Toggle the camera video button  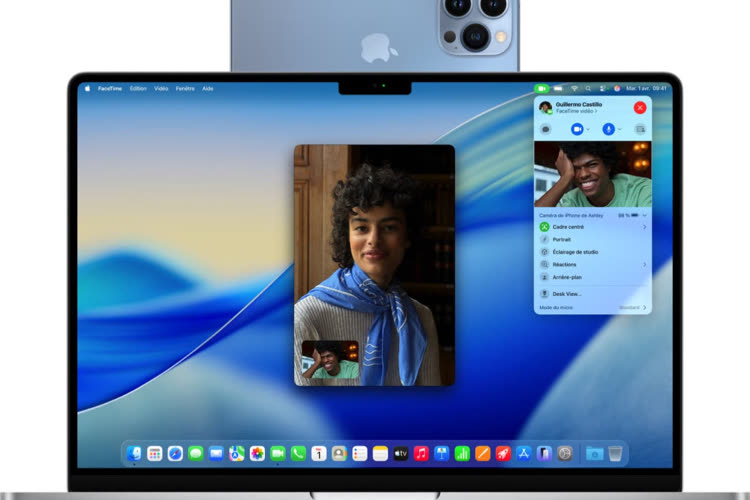[576, 129]
